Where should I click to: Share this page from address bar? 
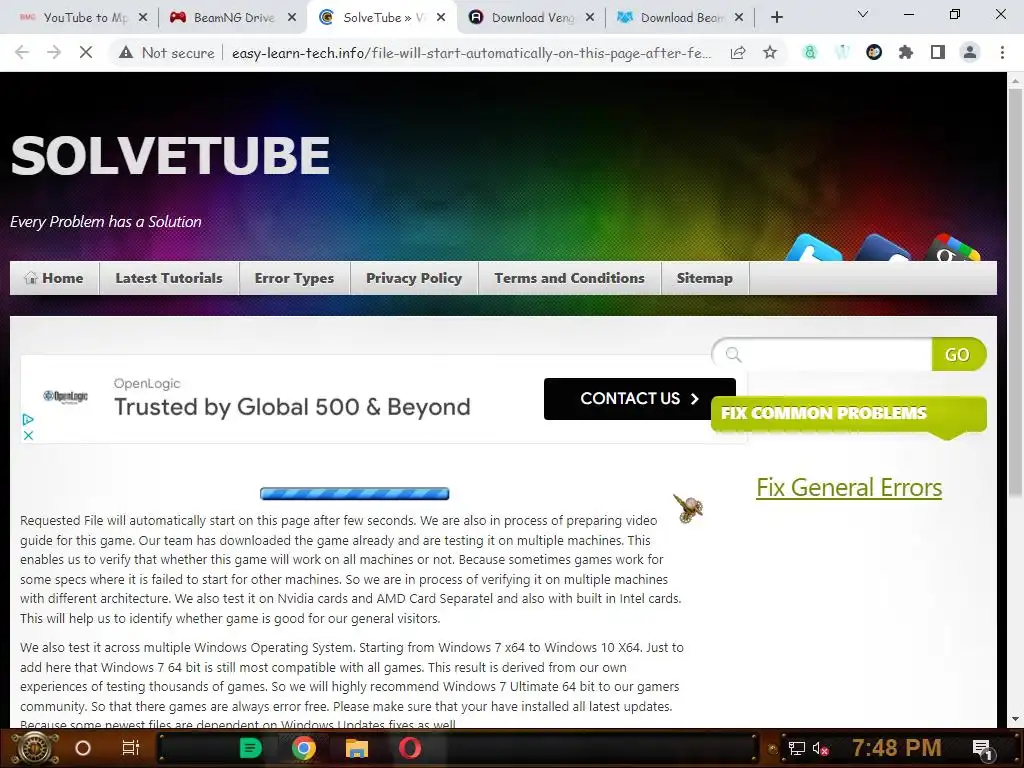tap(738, 53)
